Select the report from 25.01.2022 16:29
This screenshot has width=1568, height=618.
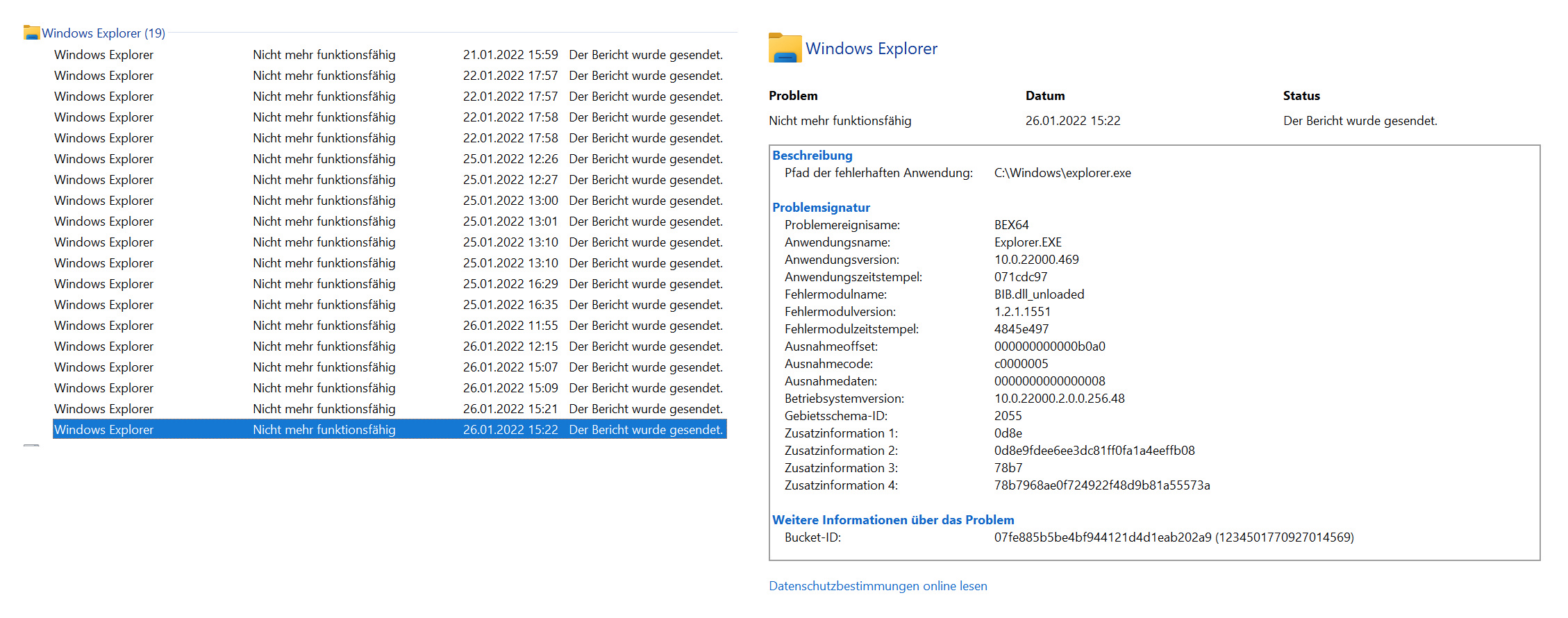point(390,283)
